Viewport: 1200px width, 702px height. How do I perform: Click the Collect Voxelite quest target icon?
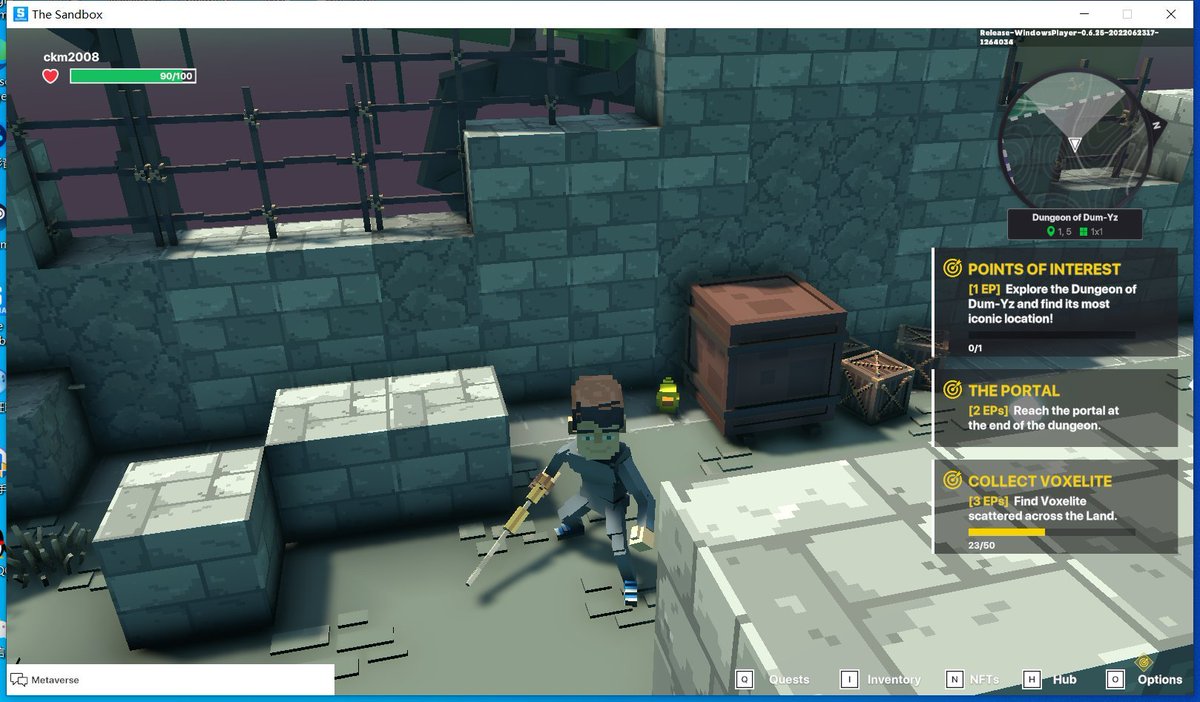tap(952, 480)
